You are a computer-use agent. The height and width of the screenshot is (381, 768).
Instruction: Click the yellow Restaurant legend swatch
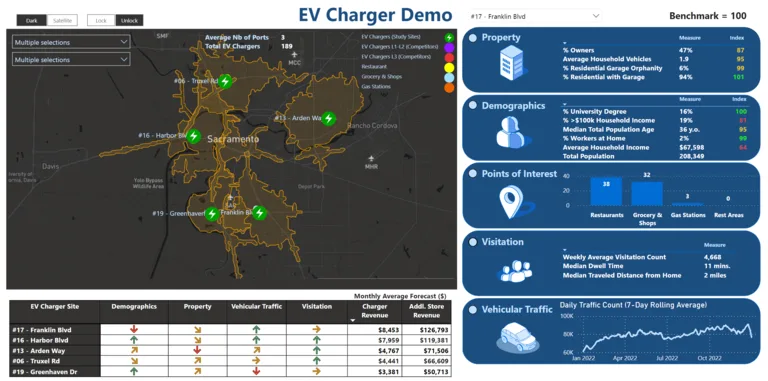click(449, 68)
